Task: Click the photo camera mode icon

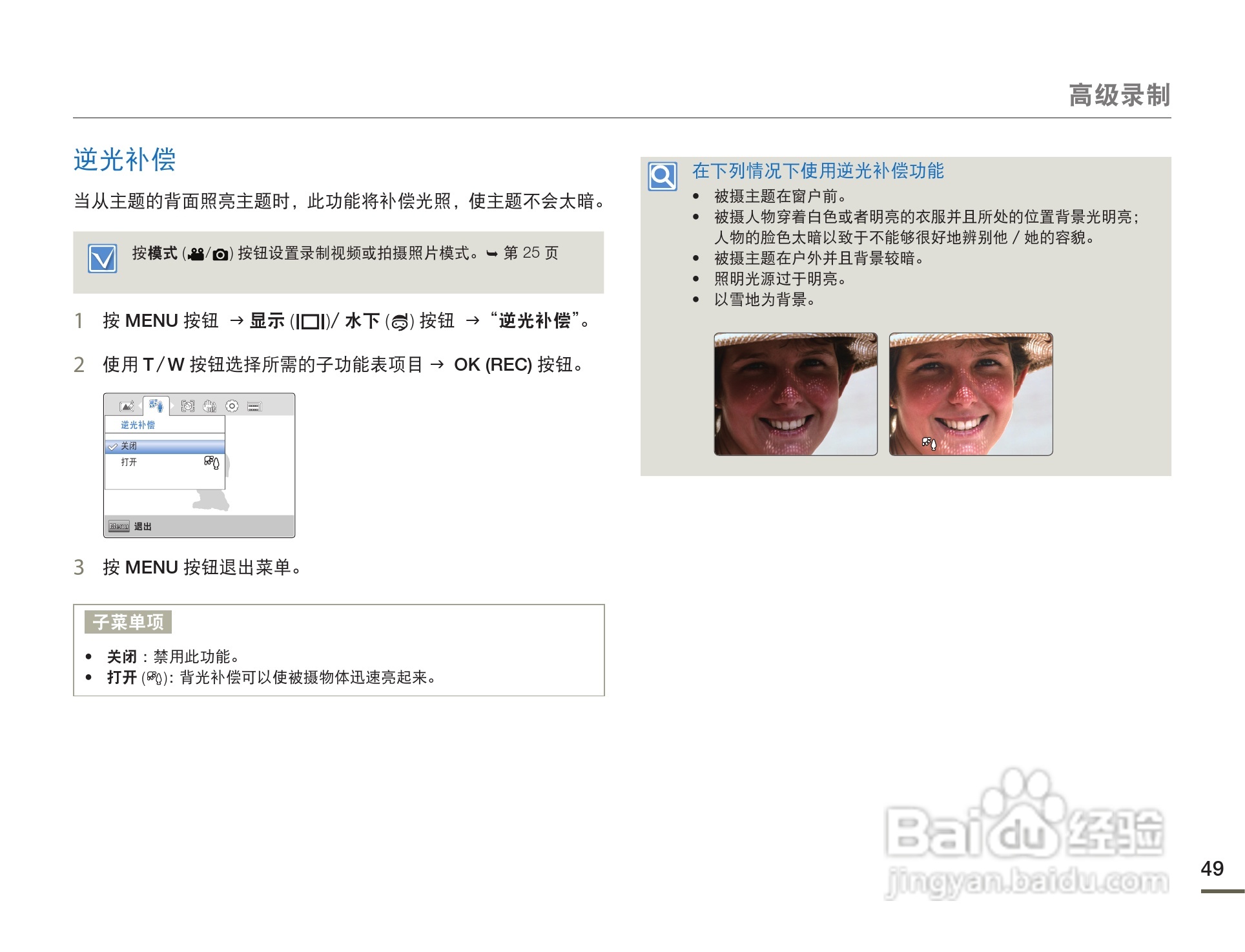Action: [x=220, y=254]
